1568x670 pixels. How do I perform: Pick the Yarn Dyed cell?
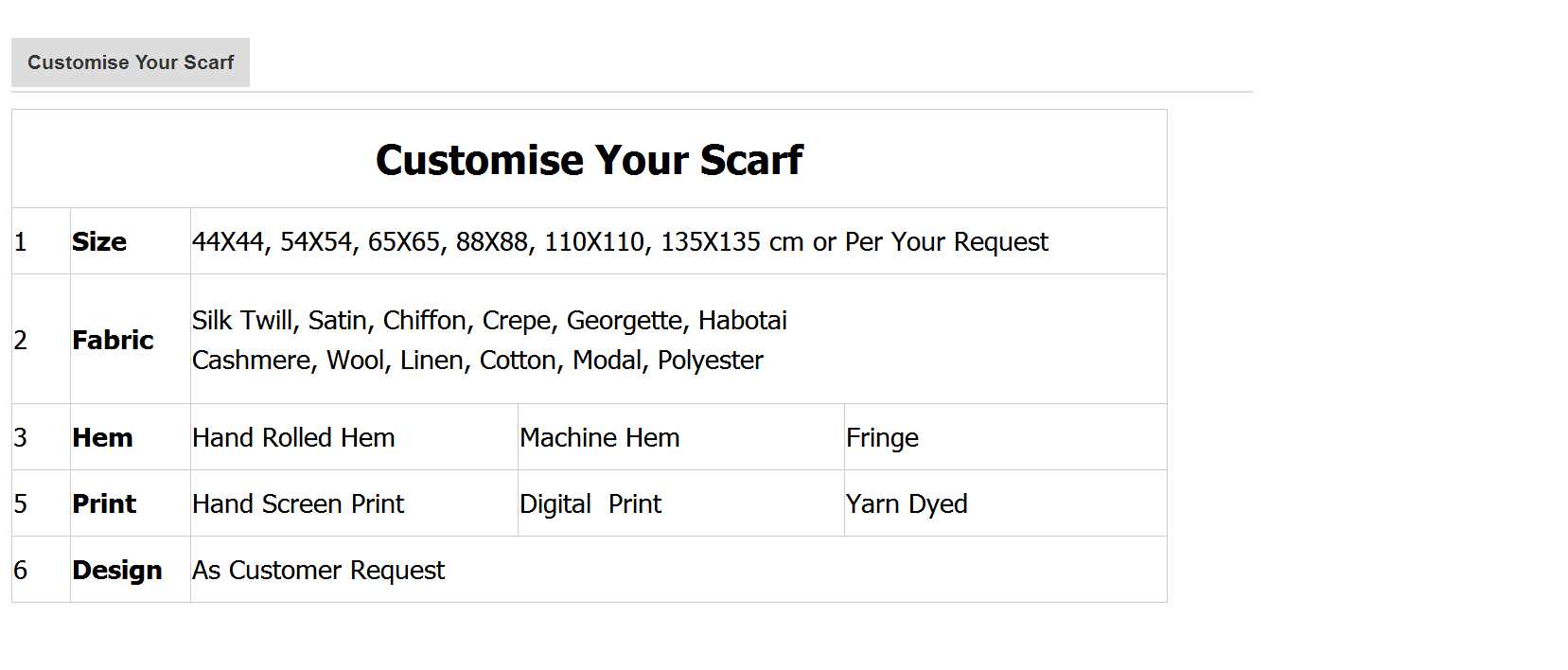[907, 504]
